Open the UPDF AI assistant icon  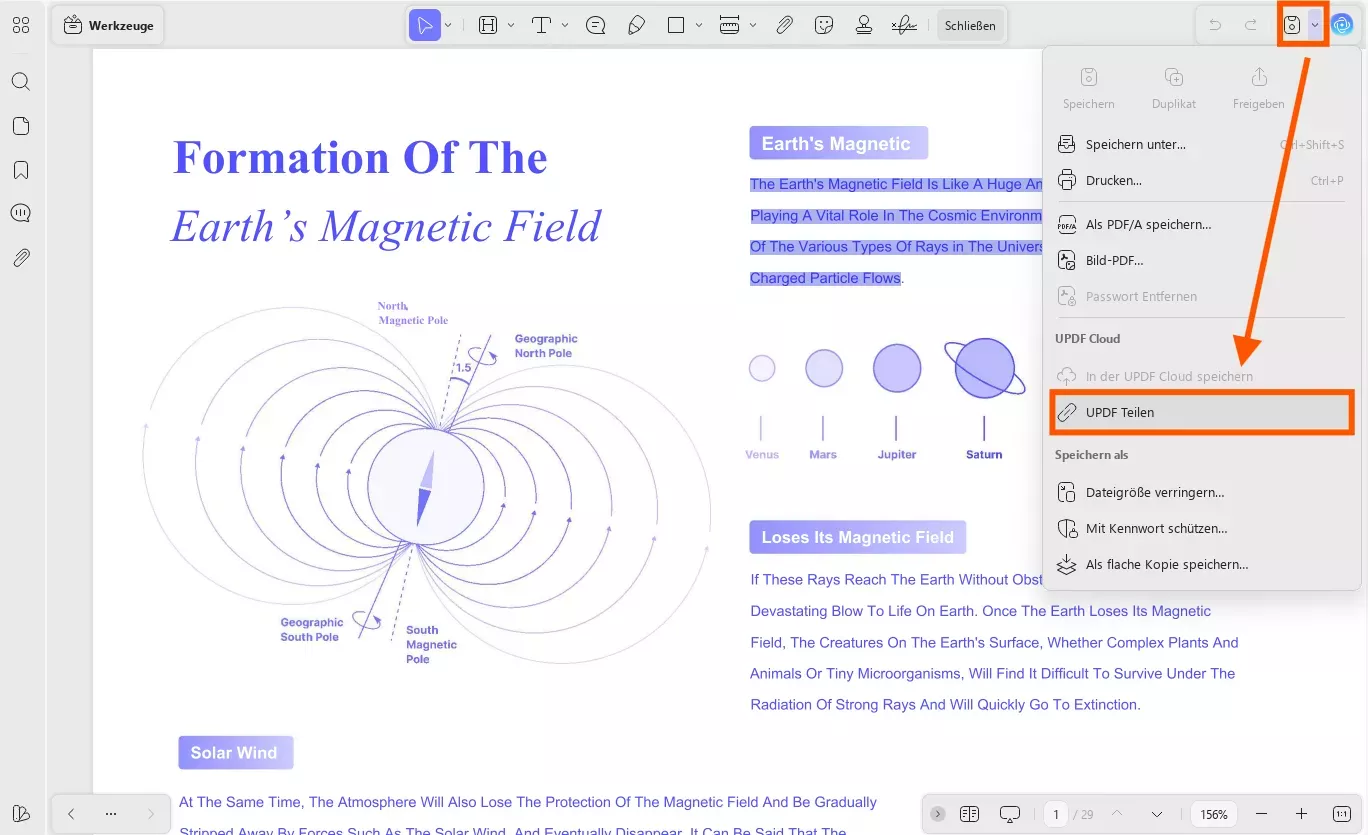[1342, 26]
